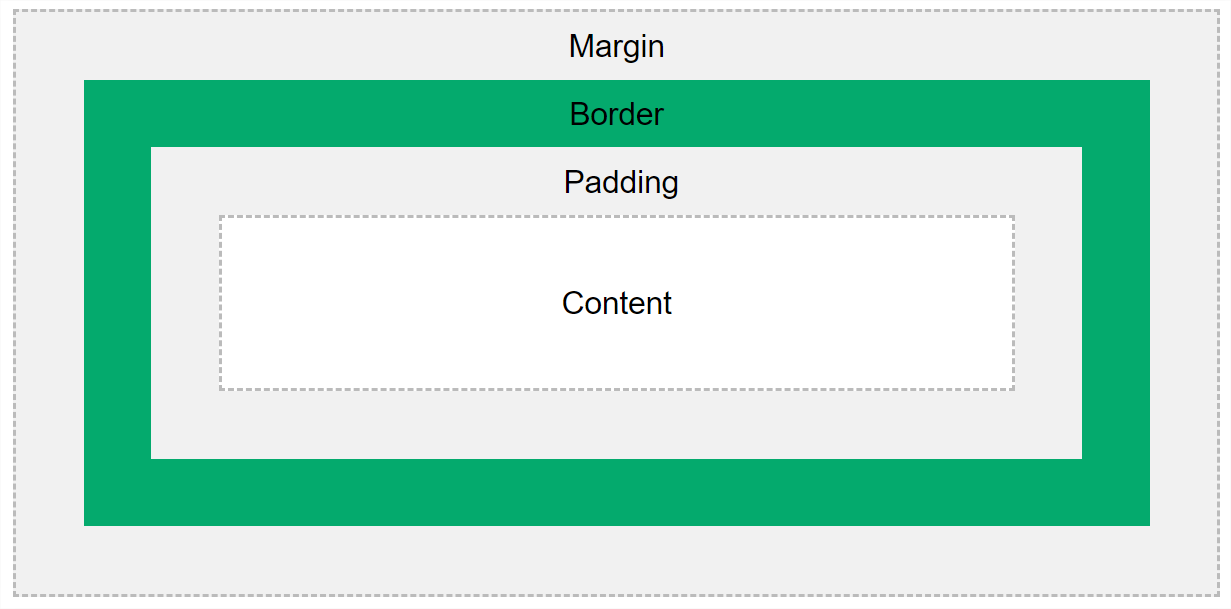Click padding area right of the content box

[x=1048, y=302]
